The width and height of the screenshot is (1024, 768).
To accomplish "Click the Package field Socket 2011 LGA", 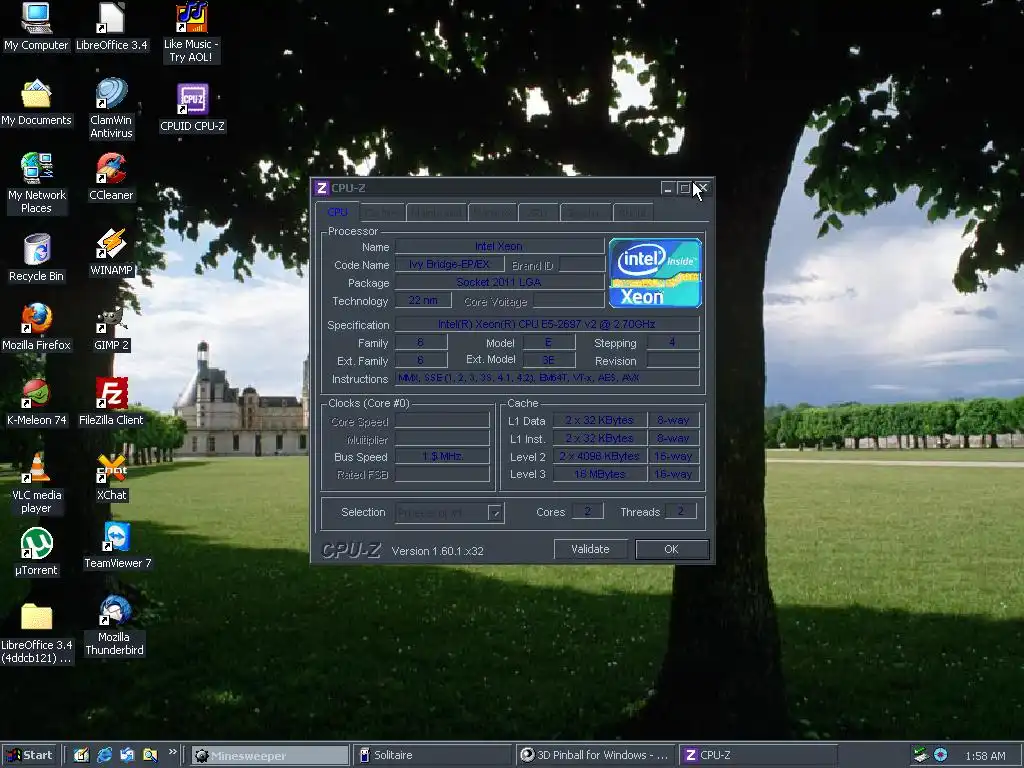I will click(500, 282).
